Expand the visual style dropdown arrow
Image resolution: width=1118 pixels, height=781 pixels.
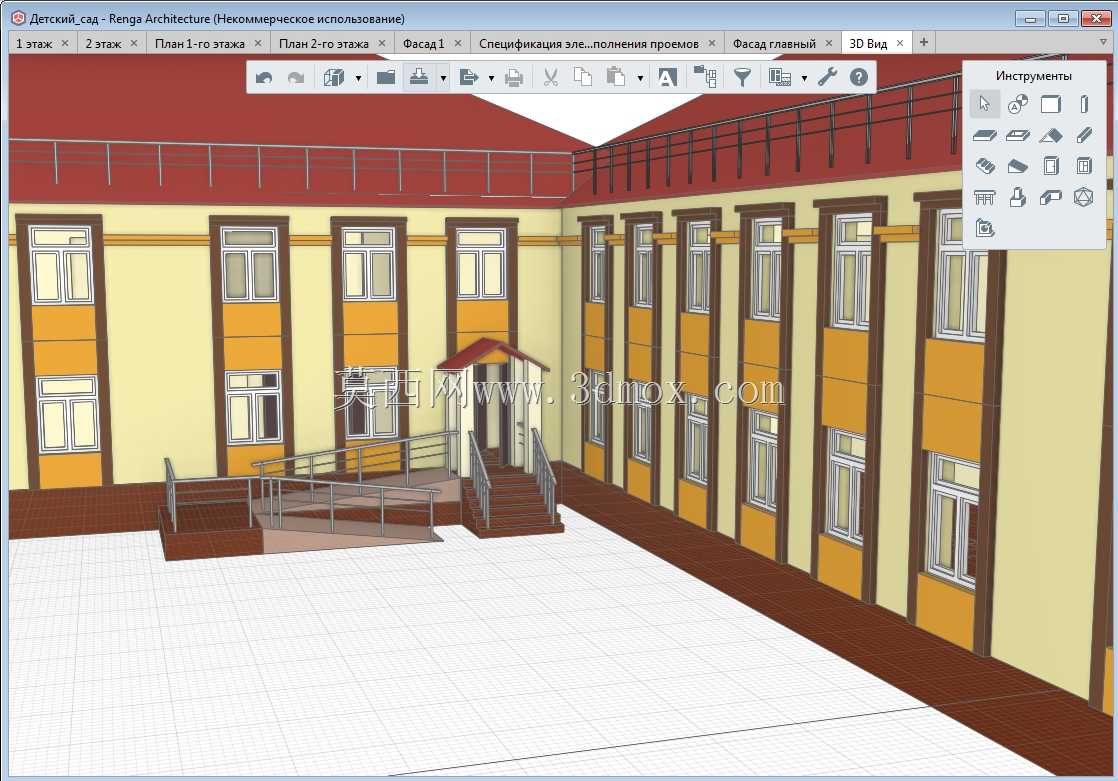[804, 78]
